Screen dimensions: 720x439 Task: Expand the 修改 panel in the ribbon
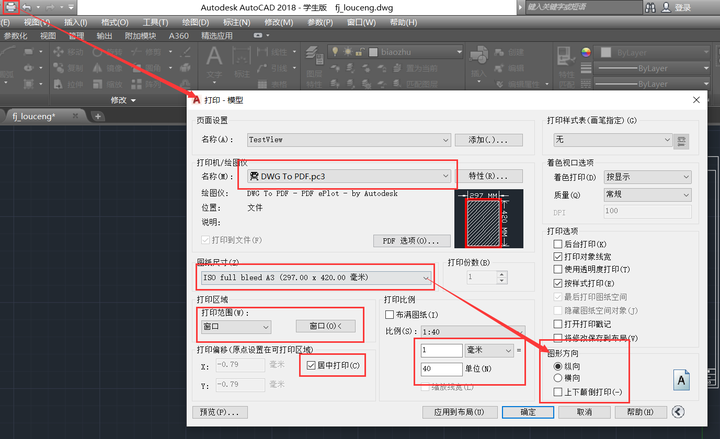pyautogui.click(x=123, y=100)
